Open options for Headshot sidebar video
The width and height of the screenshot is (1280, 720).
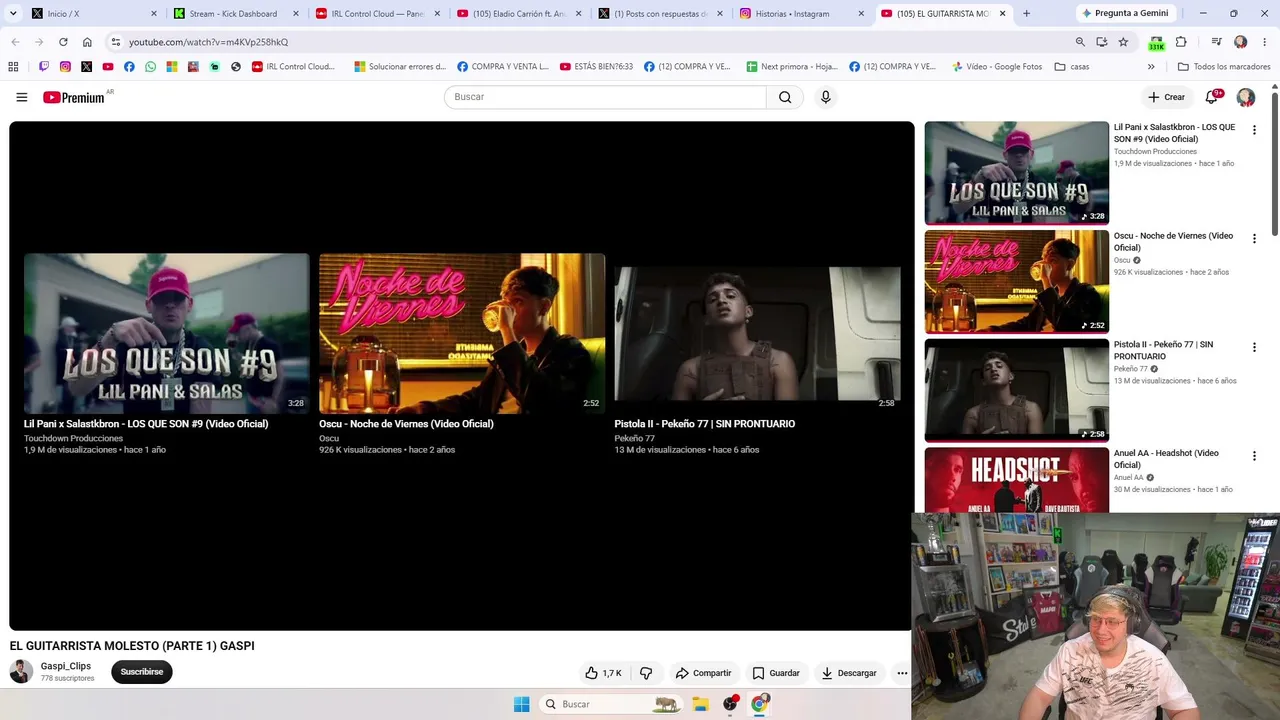coord(1254,456)
